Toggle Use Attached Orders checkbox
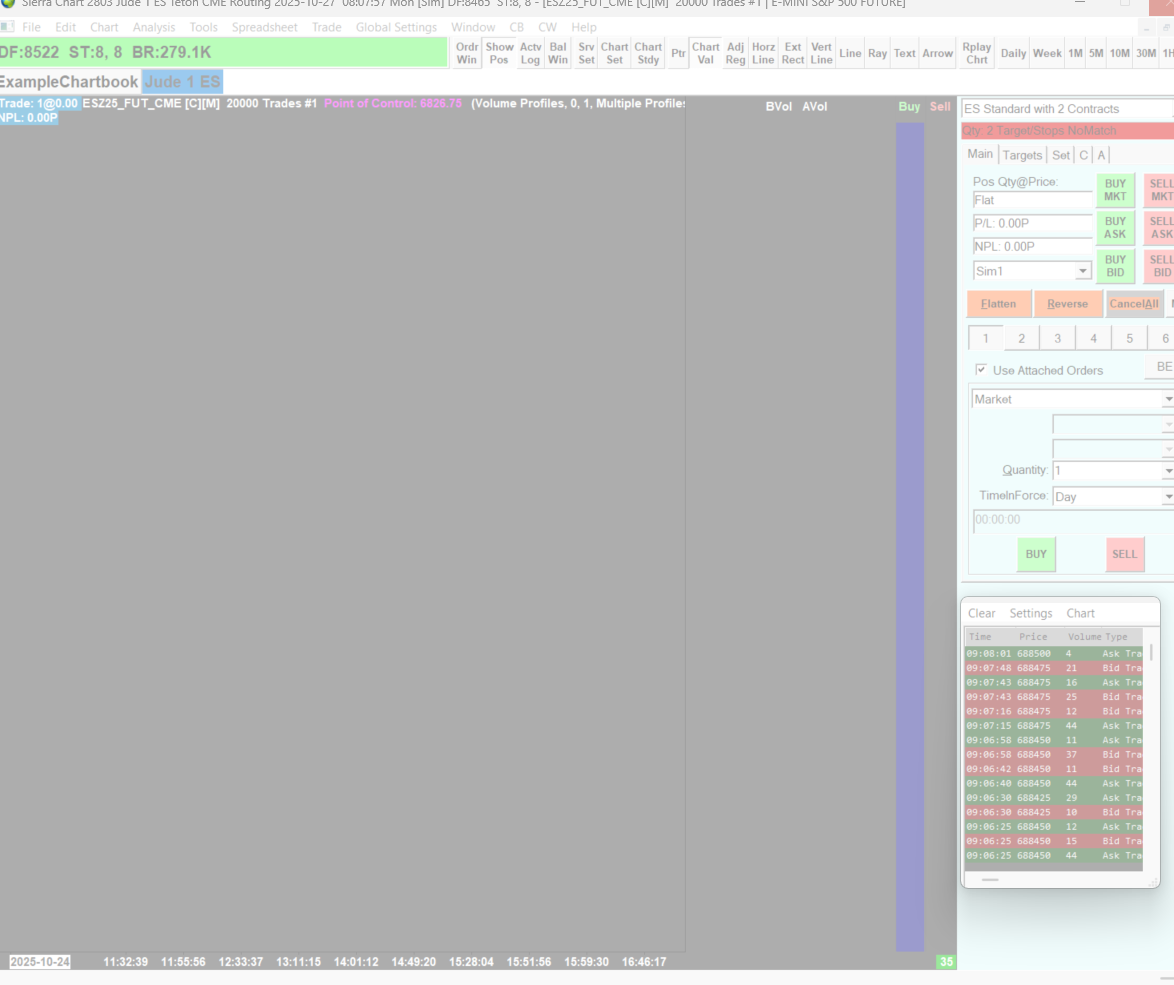 981,370
